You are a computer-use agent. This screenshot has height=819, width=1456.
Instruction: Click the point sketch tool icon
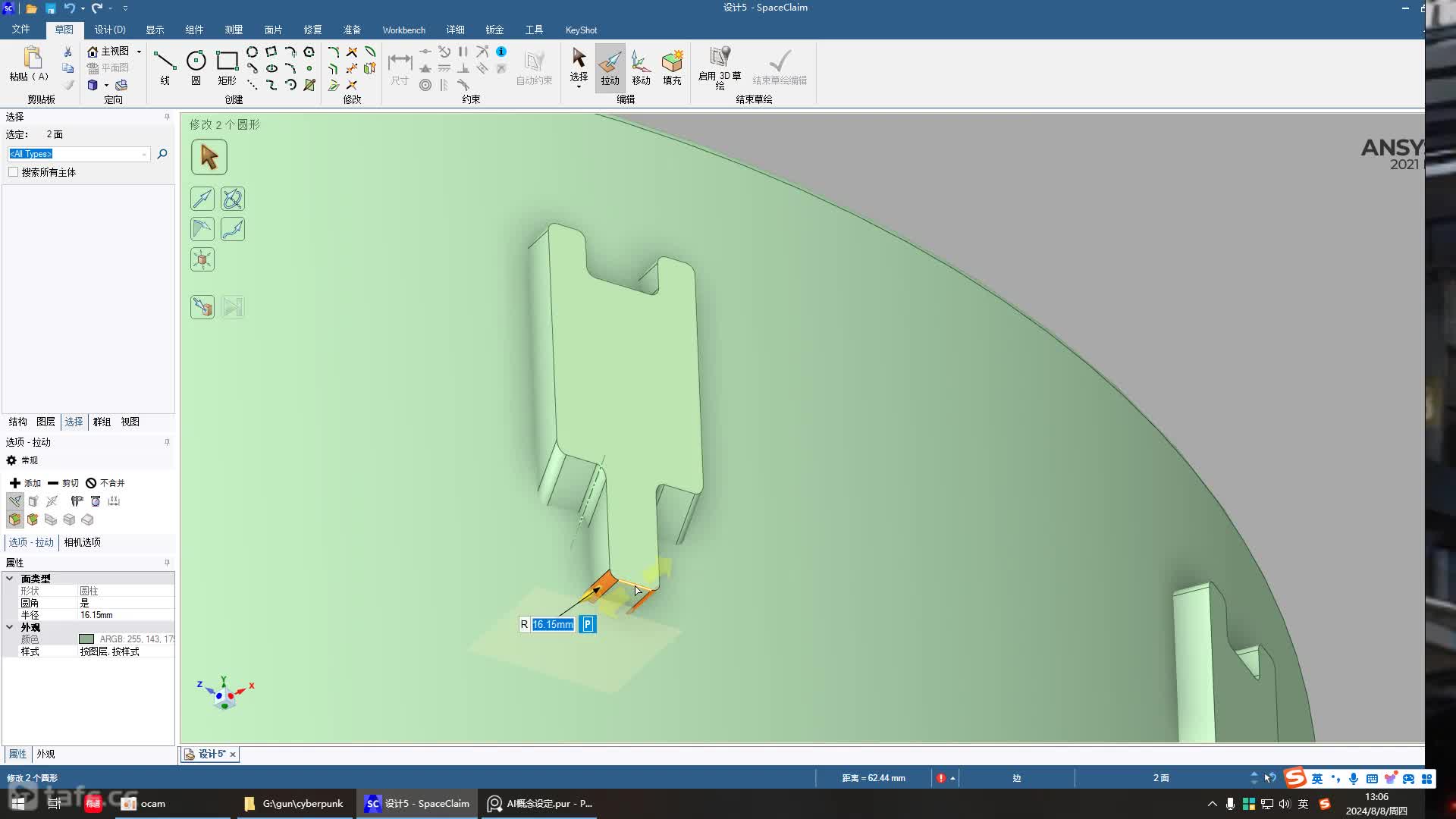point(309,68)
